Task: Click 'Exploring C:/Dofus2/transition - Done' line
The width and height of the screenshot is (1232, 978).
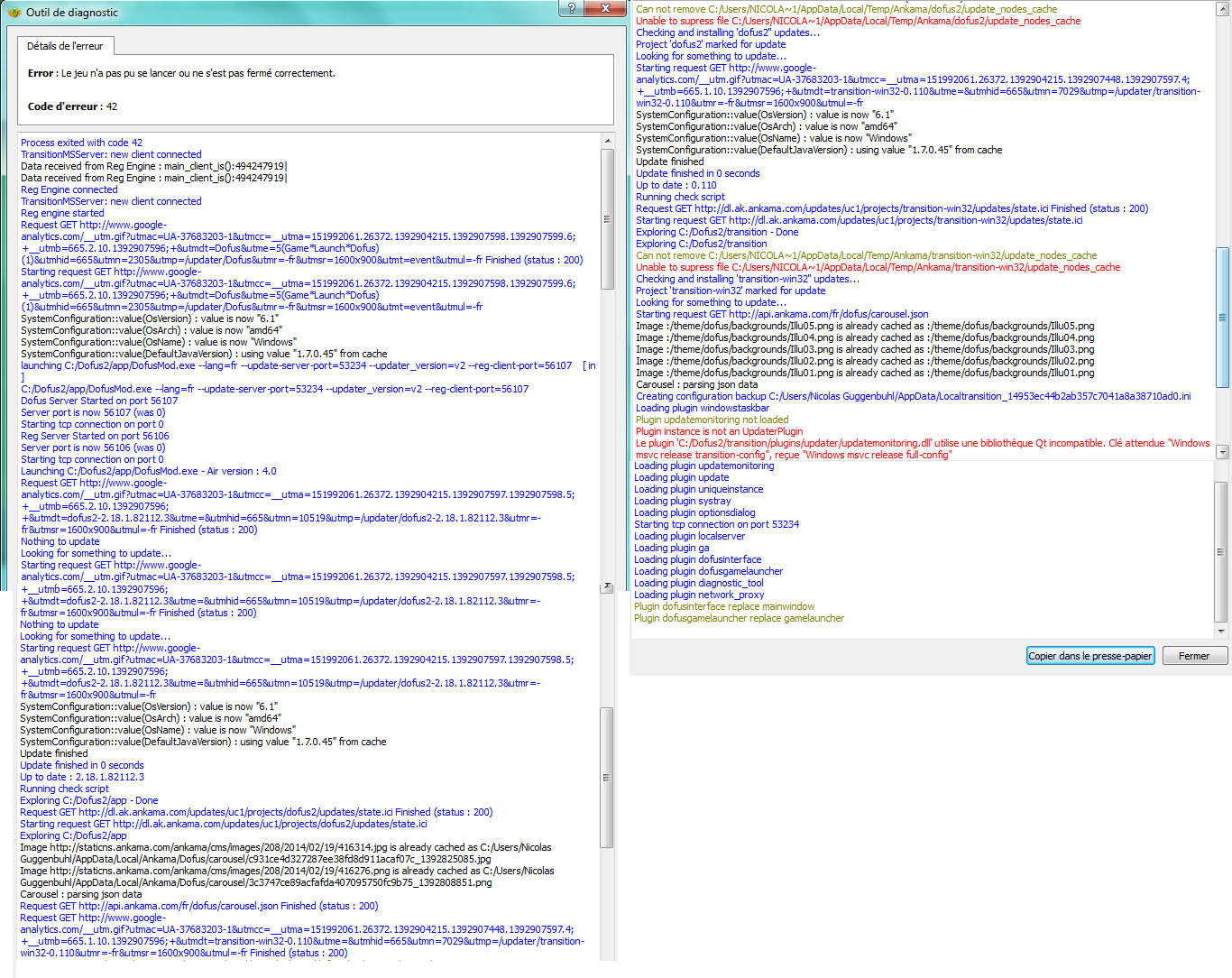Action: tap(717, 232)
